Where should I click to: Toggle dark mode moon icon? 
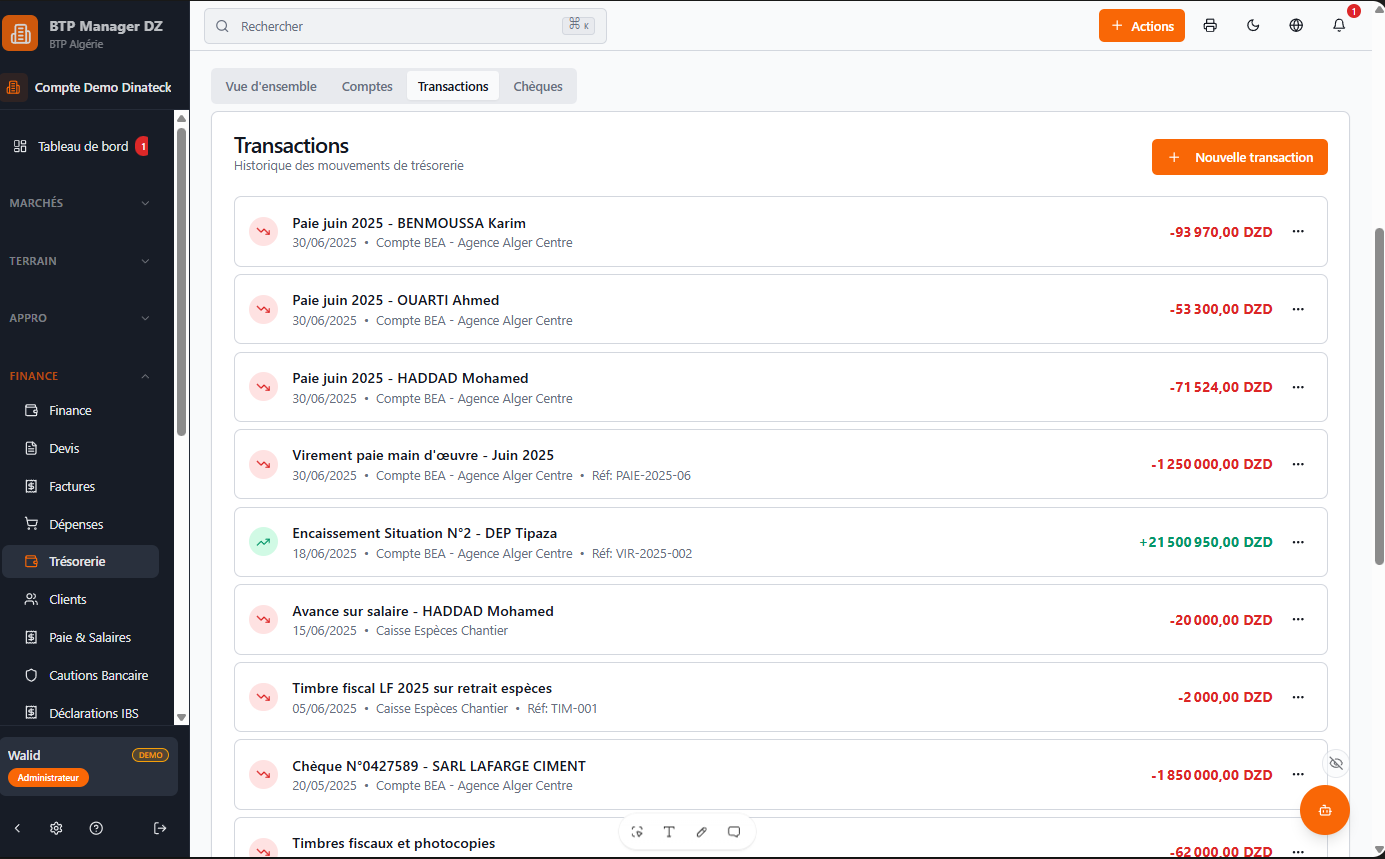coord(1253,26)
